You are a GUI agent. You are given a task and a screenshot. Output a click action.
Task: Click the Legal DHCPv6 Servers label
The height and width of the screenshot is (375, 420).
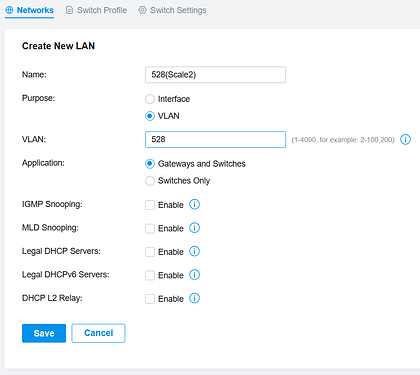click(66, 274)
